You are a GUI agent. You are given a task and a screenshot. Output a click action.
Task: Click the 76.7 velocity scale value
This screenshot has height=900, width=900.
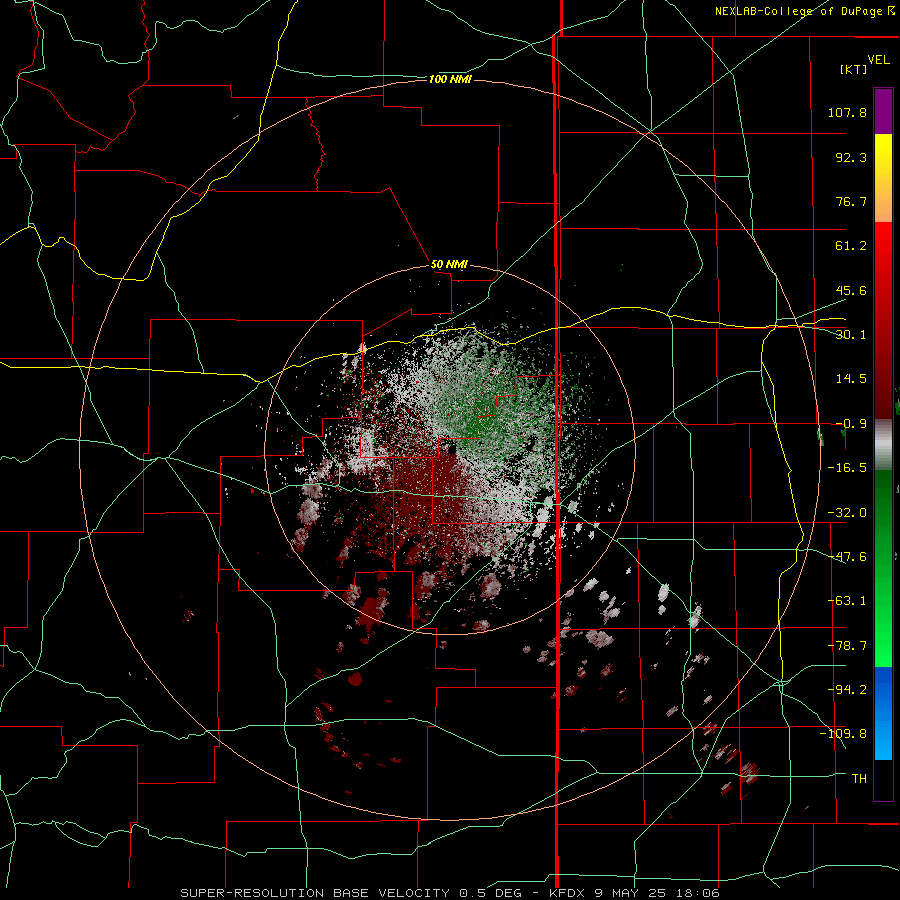tap(851, 201)
